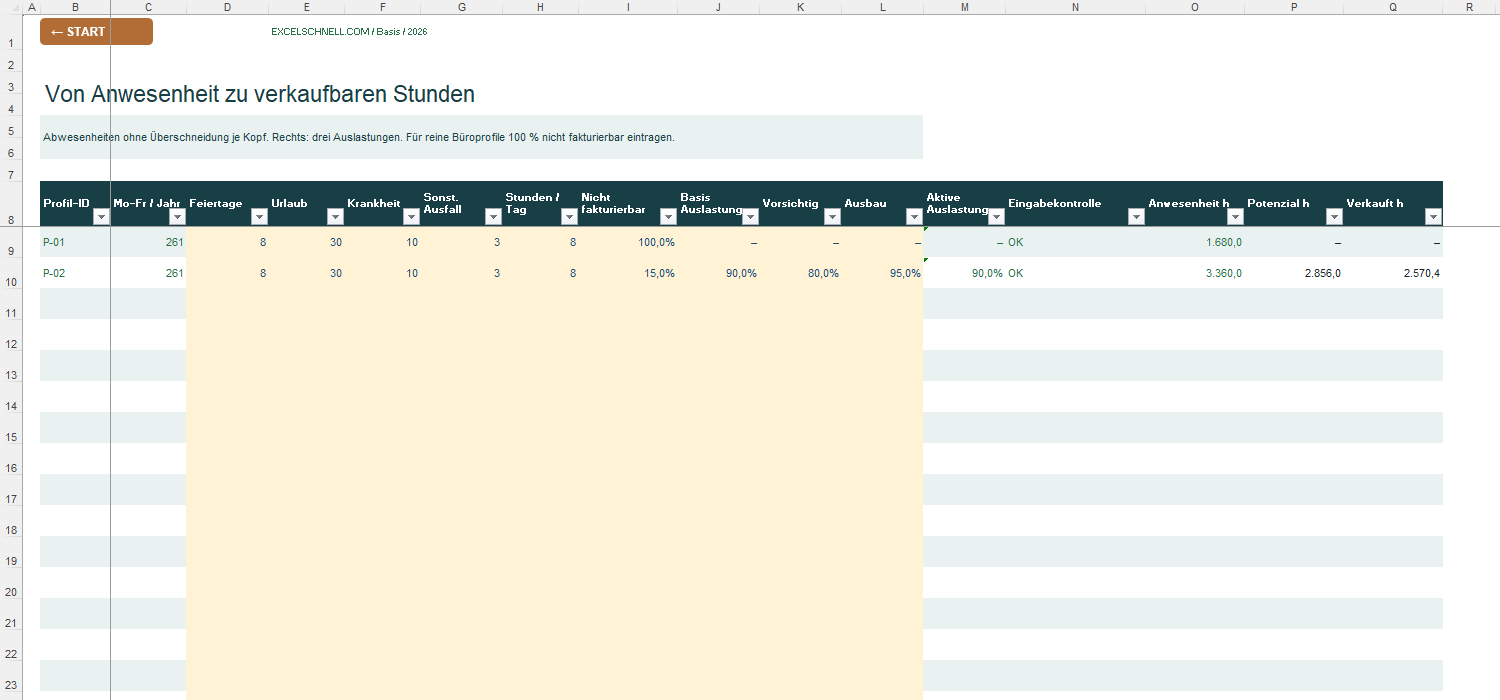Select column I header
Viewport: 1500px width, 700px height.
(x=628, y=7)
